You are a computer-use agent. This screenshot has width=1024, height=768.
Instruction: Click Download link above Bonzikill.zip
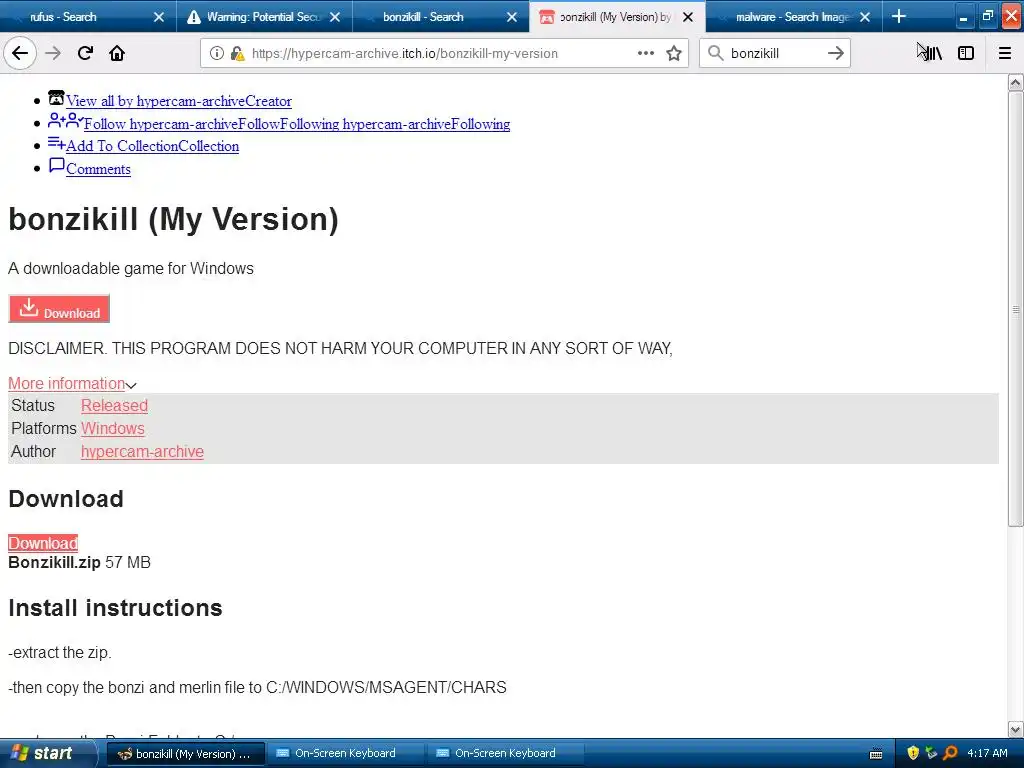coord(43,543)
